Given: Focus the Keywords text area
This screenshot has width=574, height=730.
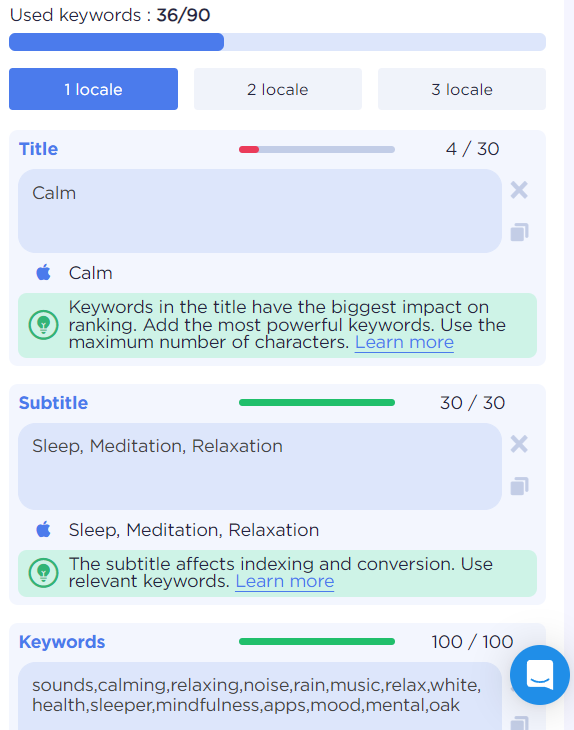Looking at the screenshot, I should (260, 696).
